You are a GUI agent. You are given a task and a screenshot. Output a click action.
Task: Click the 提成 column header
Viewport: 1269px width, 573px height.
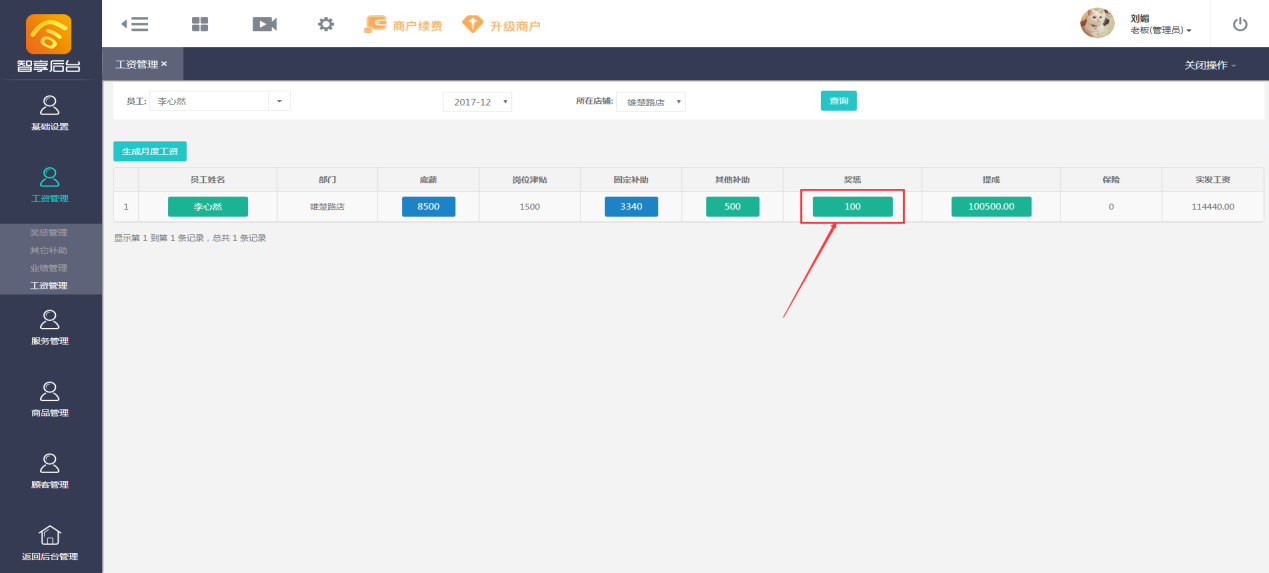(991, 179)
